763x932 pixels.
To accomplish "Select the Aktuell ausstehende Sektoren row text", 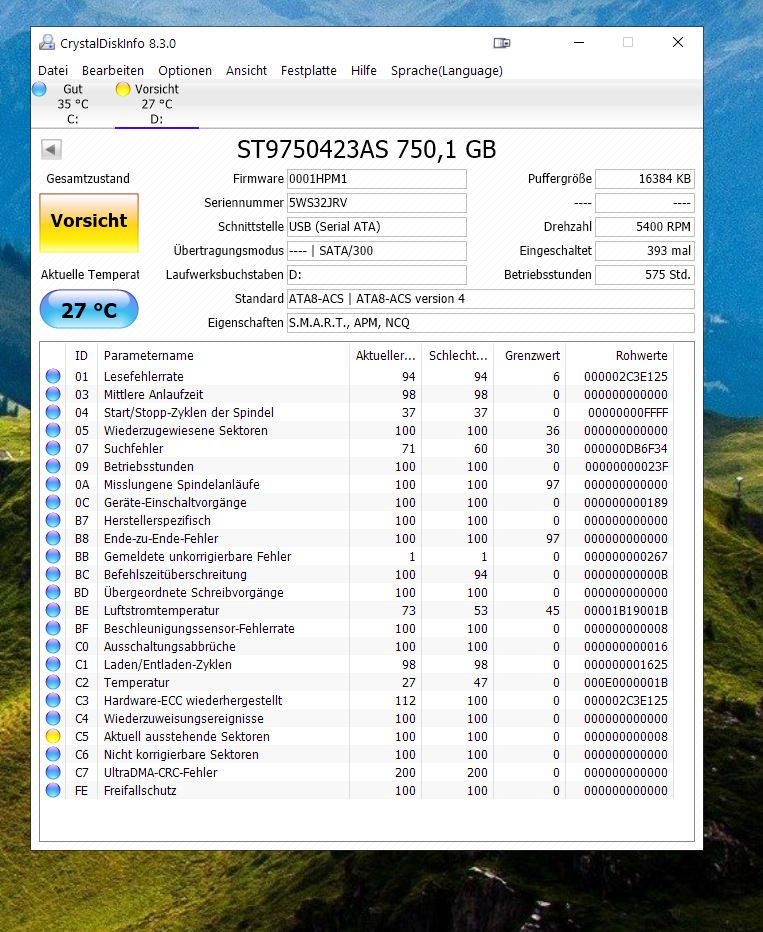I will click(x=187, y=736).
